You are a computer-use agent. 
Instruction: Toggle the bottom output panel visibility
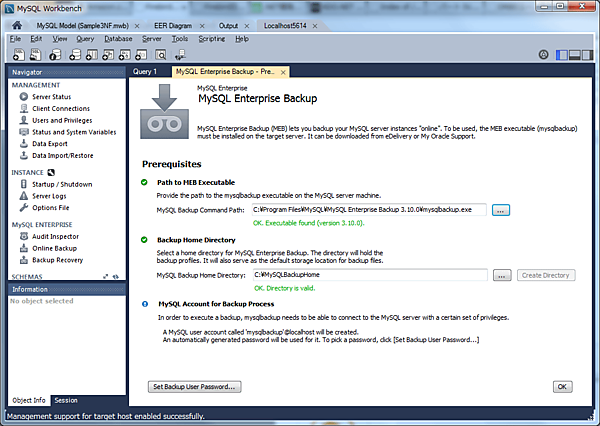pos(575,55)
